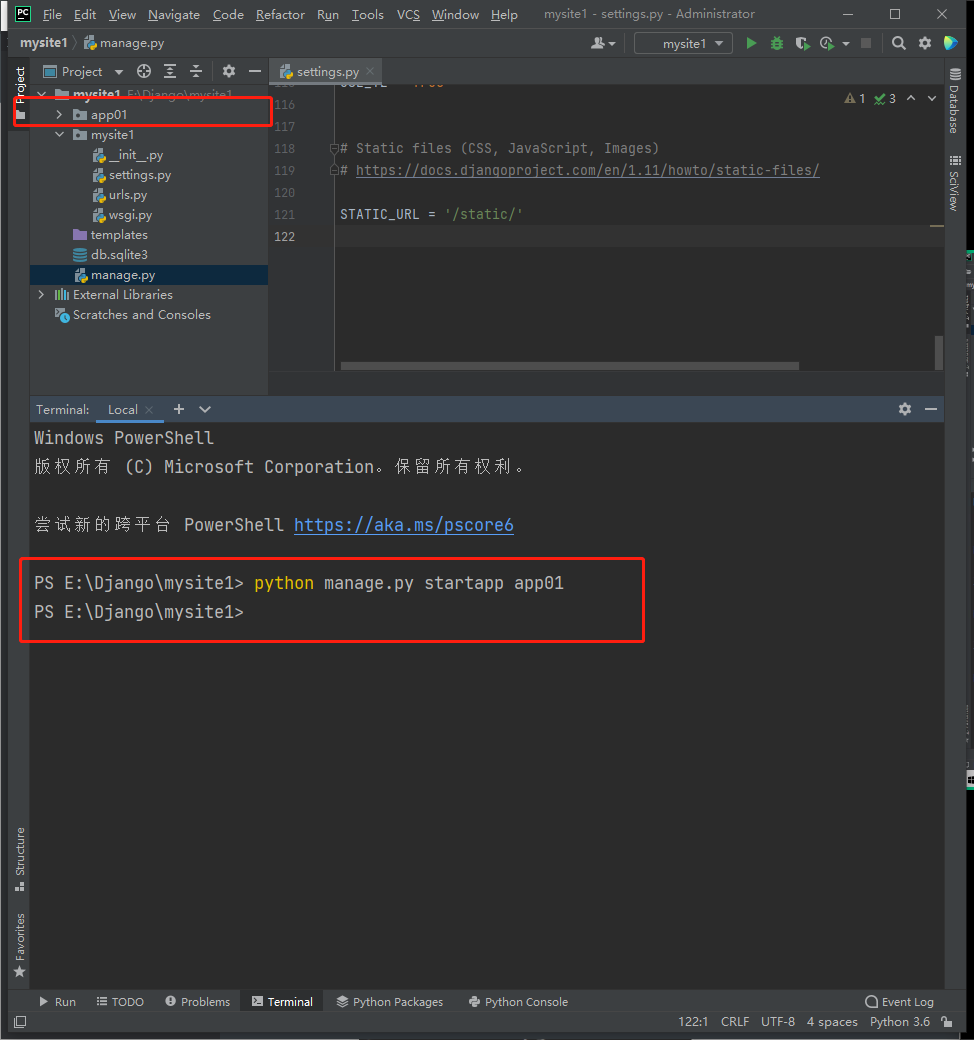Toggle read-only lock icon in status bar

click(x=947, y=1022)
